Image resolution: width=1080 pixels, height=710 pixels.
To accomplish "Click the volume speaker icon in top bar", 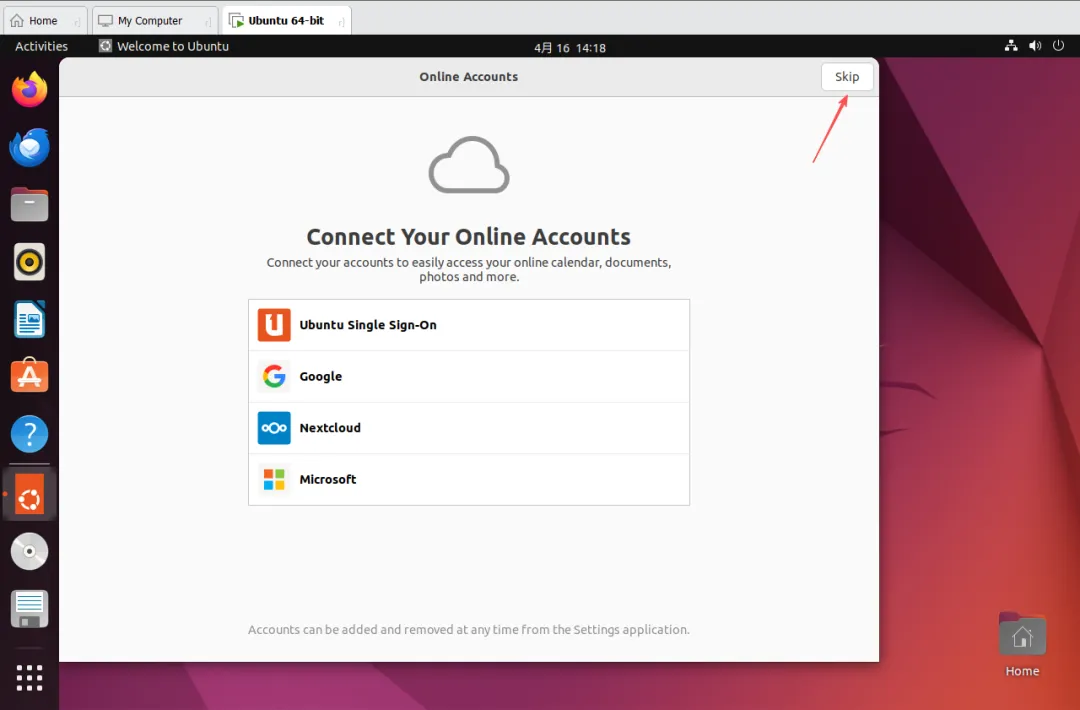I will point(1035,46).
